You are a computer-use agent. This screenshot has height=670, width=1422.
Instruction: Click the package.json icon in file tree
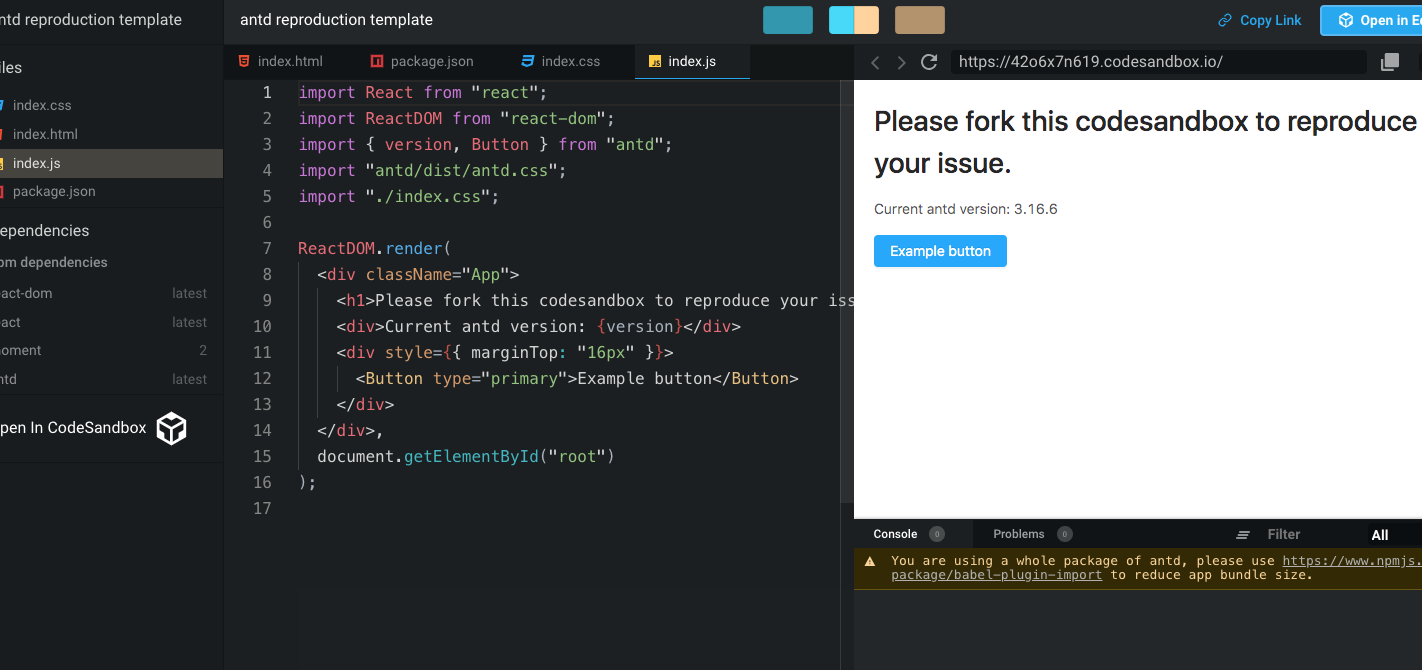coord(4,191)
